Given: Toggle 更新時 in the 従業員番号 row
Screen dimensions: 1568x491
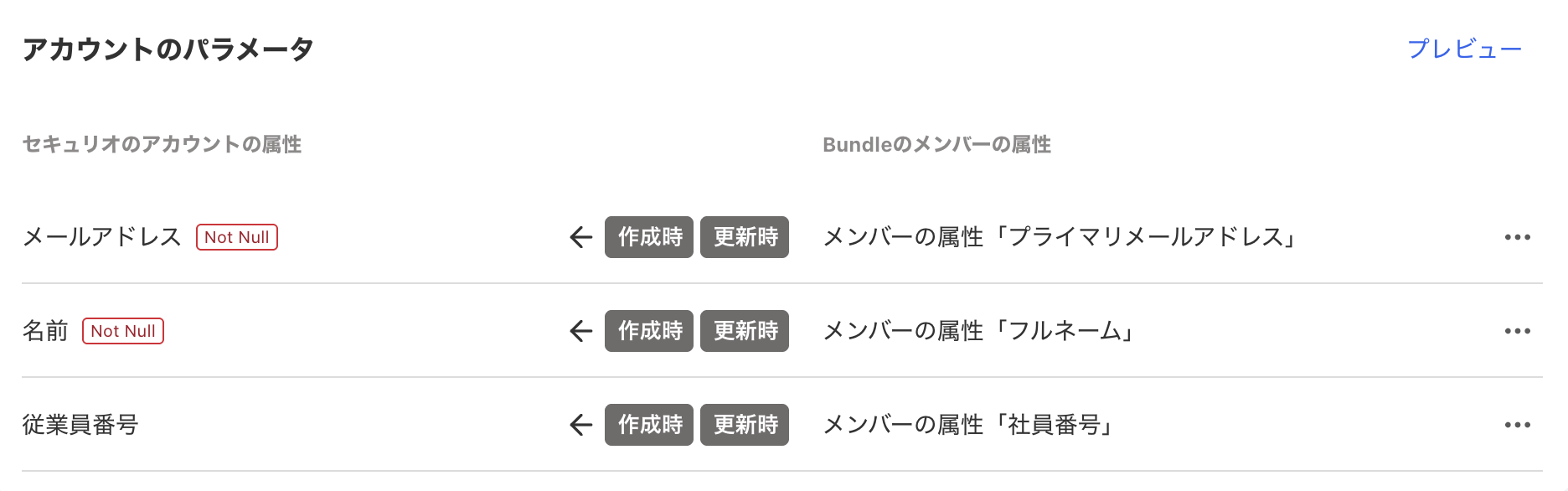Looking at the screenshot, I should (744, 425).
